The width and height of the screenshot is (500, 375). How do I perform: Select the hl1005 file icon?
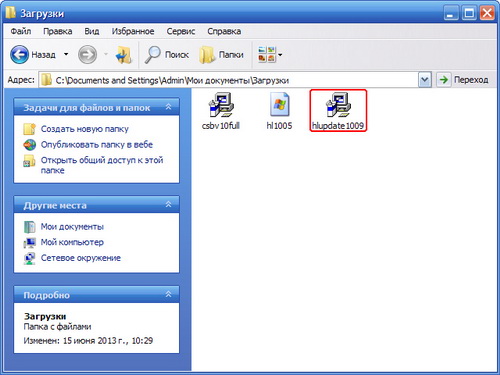pos(279,111)
